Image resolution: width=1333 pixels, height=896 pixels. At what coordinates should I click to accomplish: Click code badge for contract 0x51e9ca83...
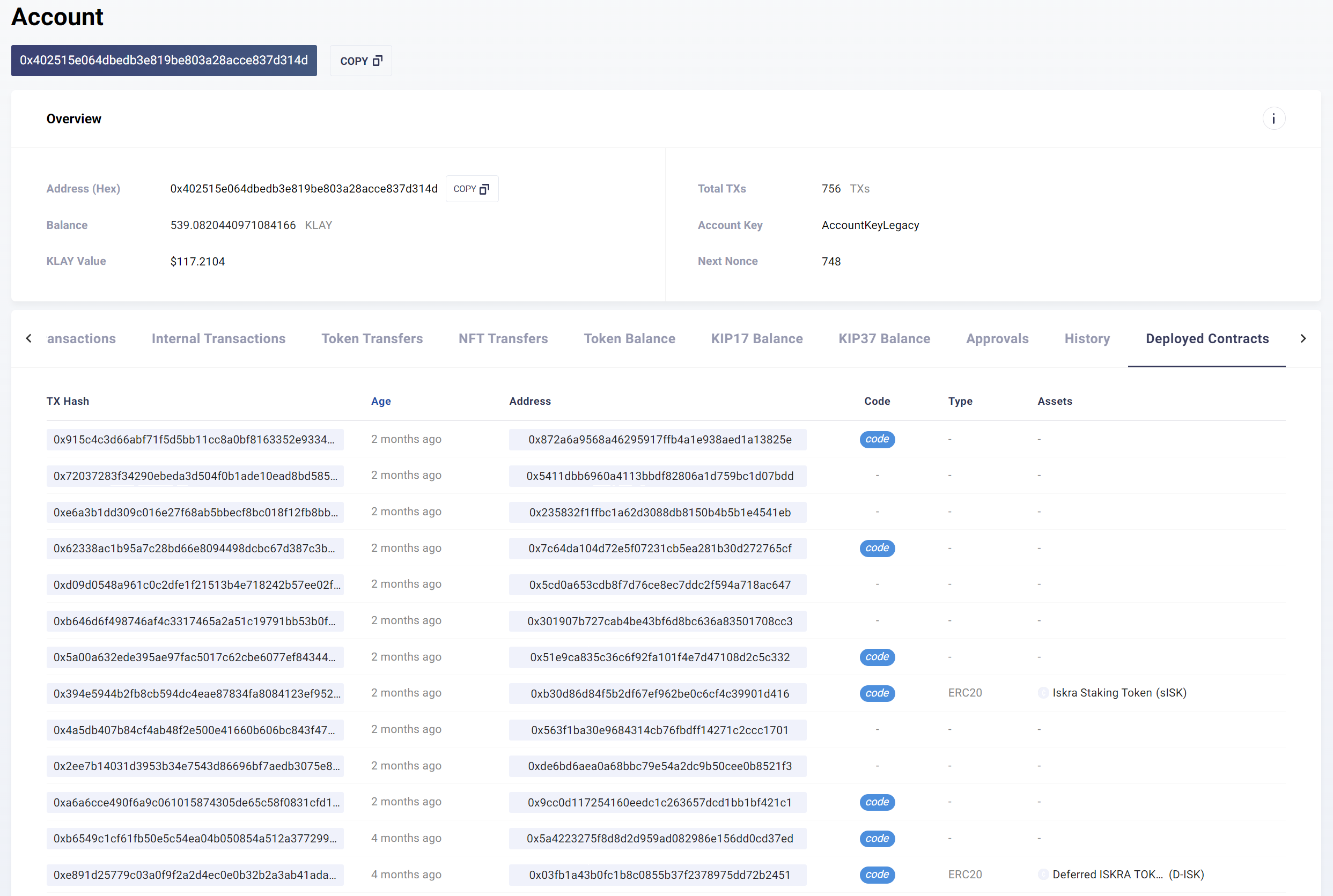tap(877, 657)
